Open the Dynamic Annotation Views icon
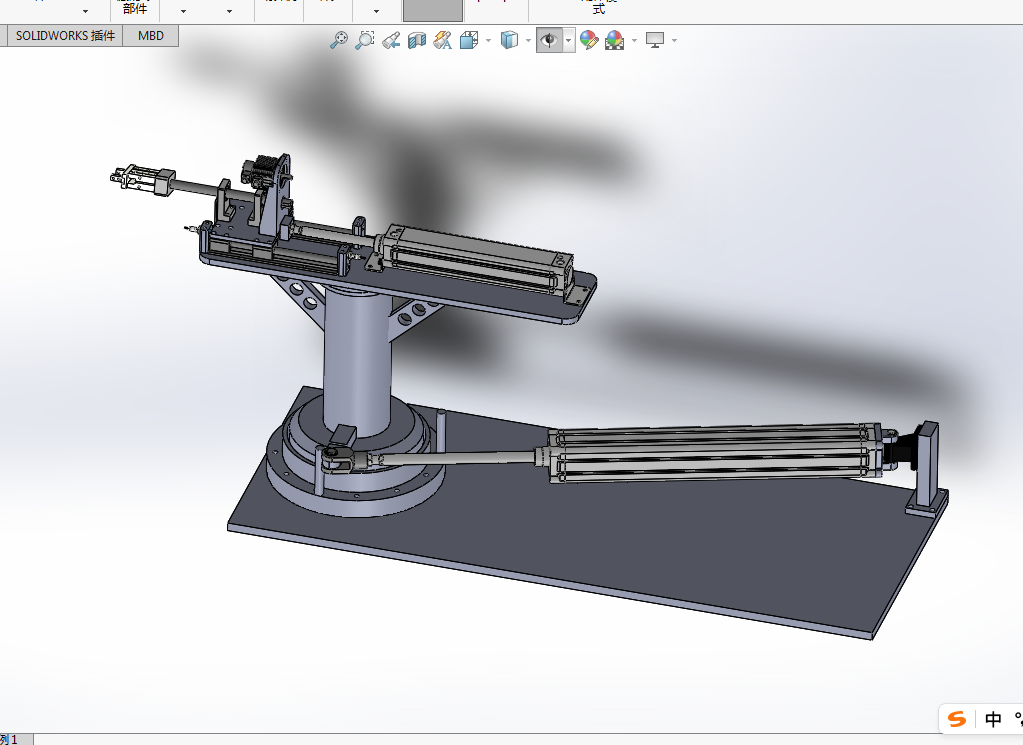Screen dimensions: 1023x745 (442, 40)
